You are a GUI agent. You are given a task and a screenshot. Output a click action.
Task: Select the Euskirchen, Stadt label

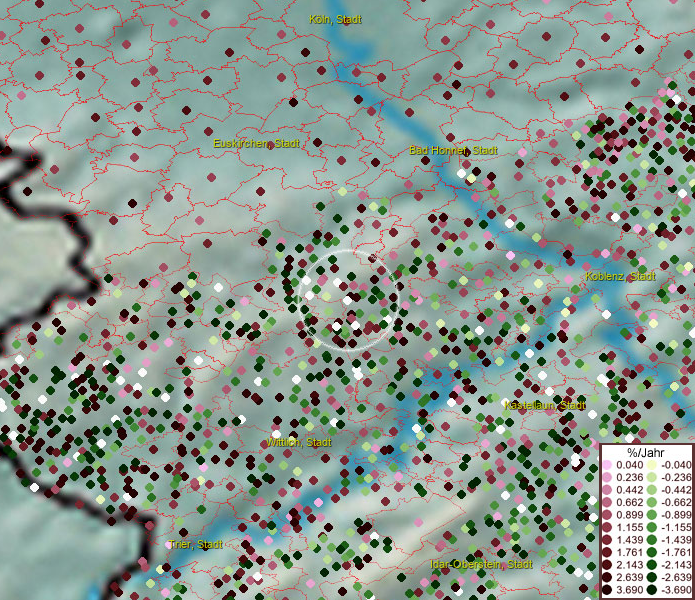pos(256,144)
